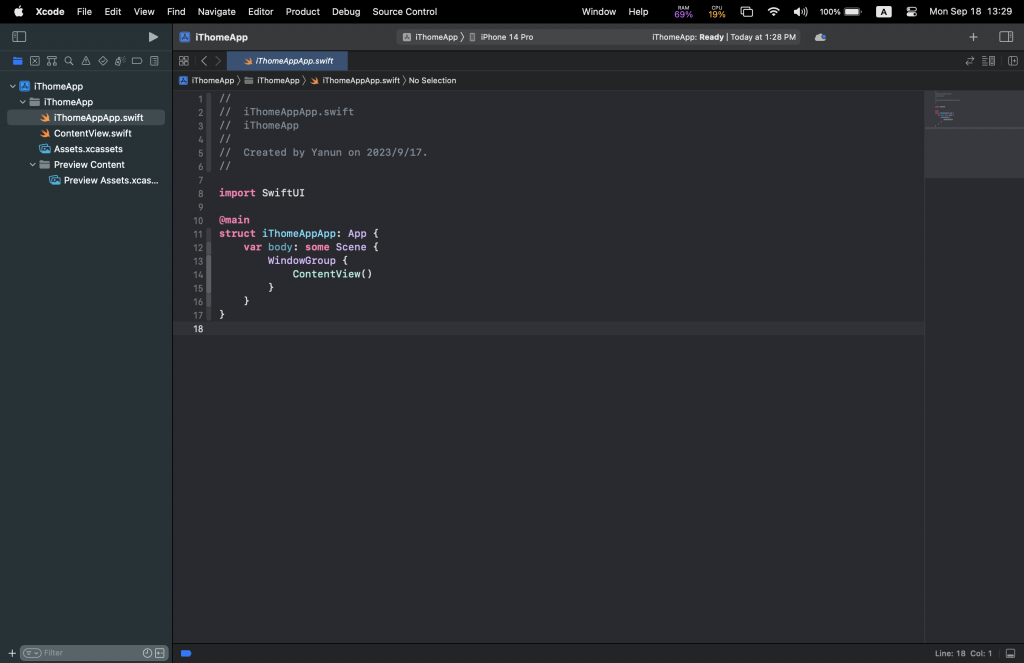Go back with the editor back arrow
This screenshot has height=663, width=1024.
[x=204, y=61]
